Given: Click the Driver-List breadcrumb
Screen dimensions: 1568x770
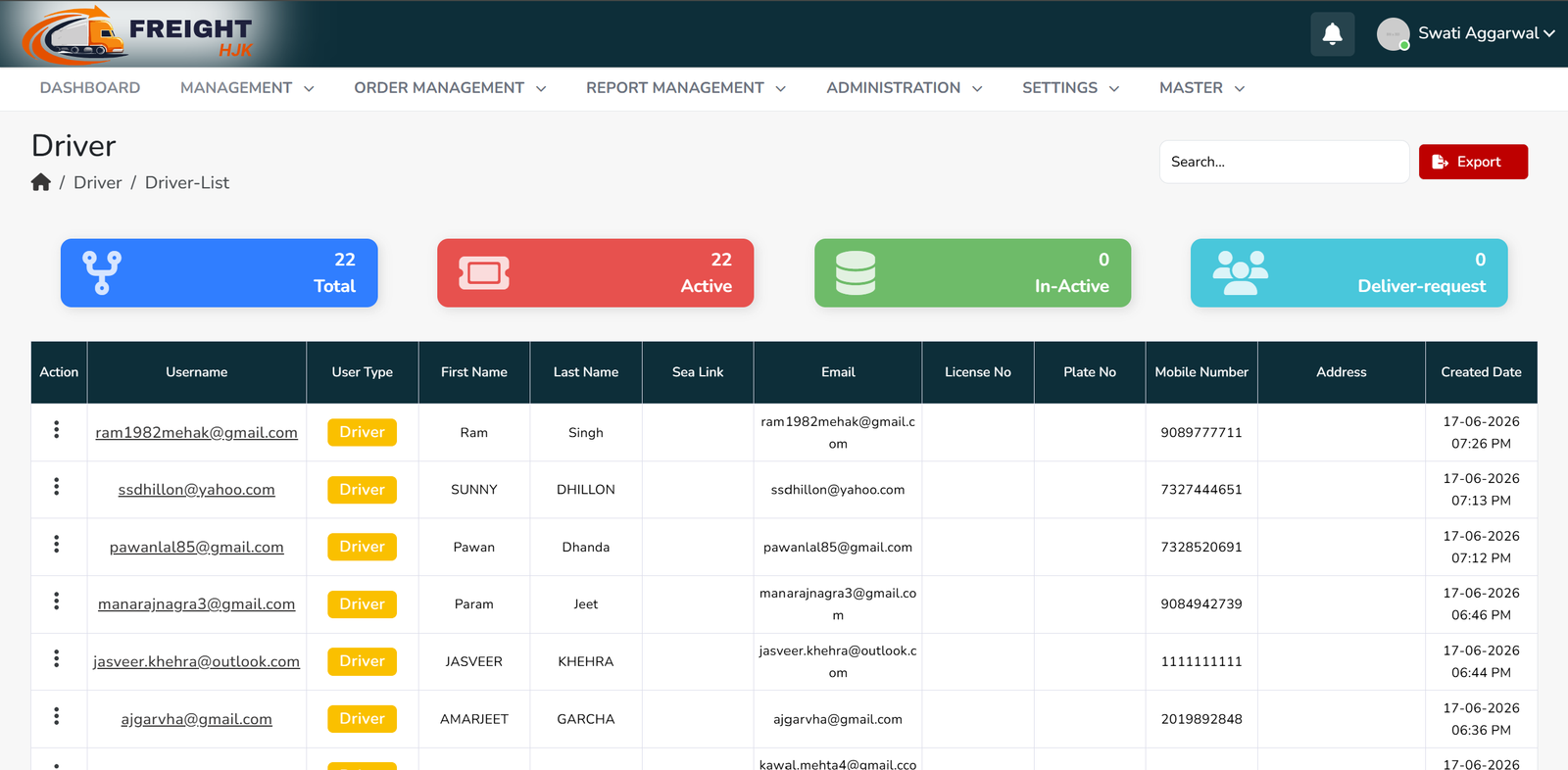Looking at the screenshot, I should pyautogui.click(x=187, y=182).
